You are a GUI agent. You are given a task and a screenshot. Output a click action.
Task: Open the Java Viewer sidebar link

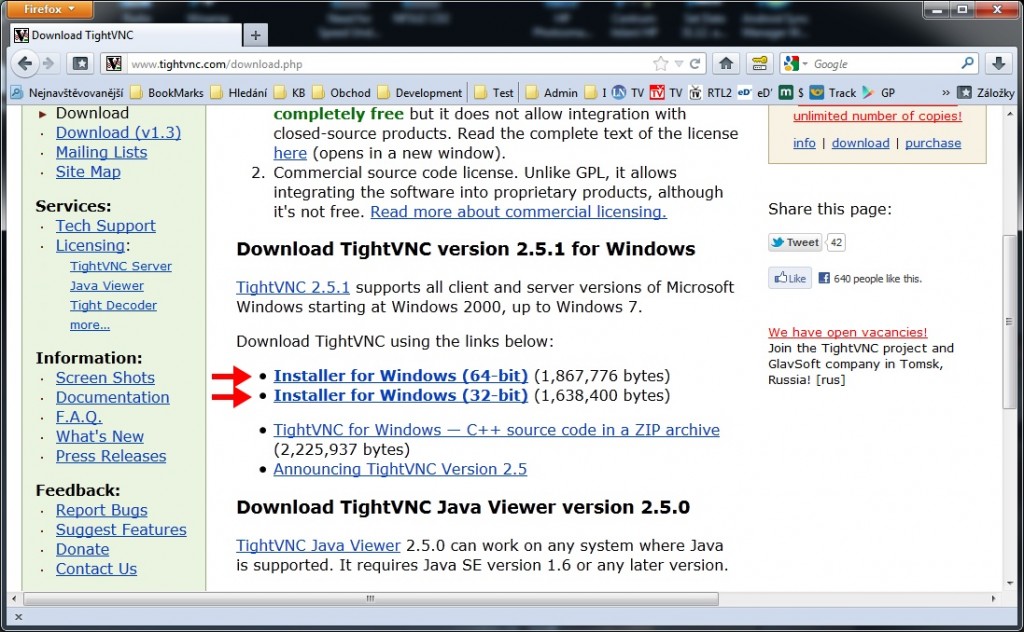tap(106, 286)
